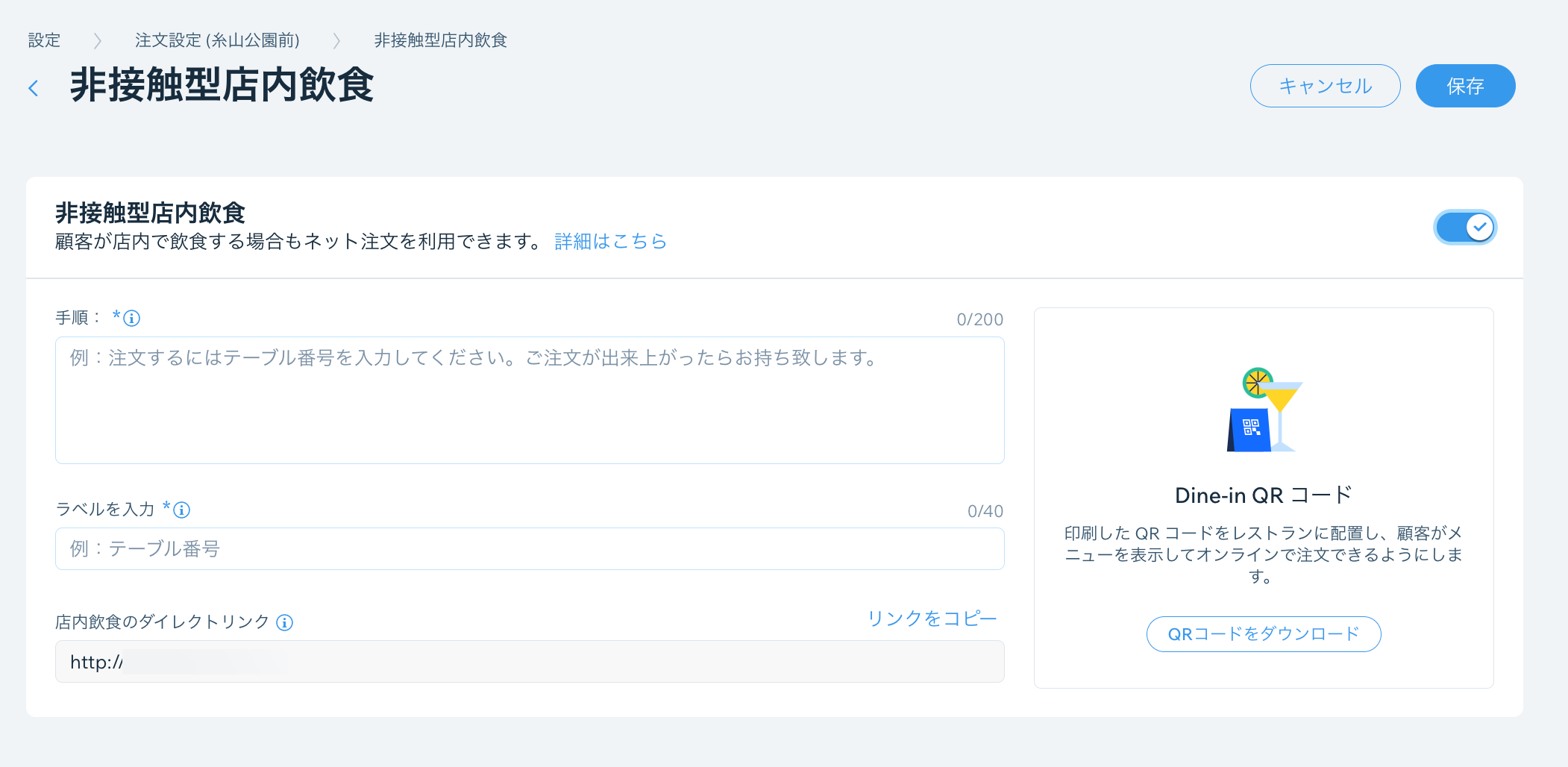Go to 注文設定 (糸山公園前) breadcrumb
This screenshot has width=1568, height=767.
[217, 40]
